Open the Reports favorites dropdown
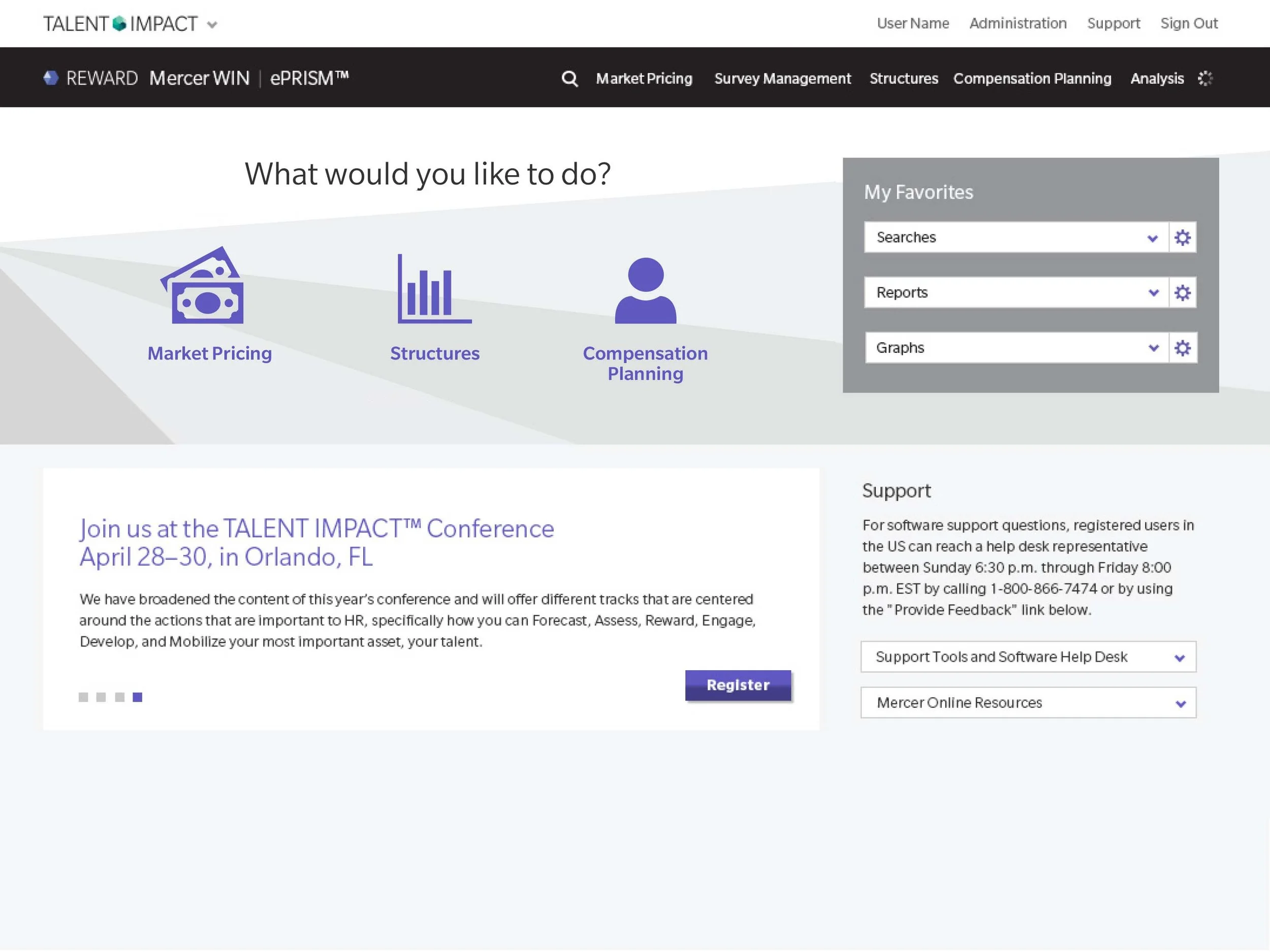 pyautogui.click(x=1016, y=292)
